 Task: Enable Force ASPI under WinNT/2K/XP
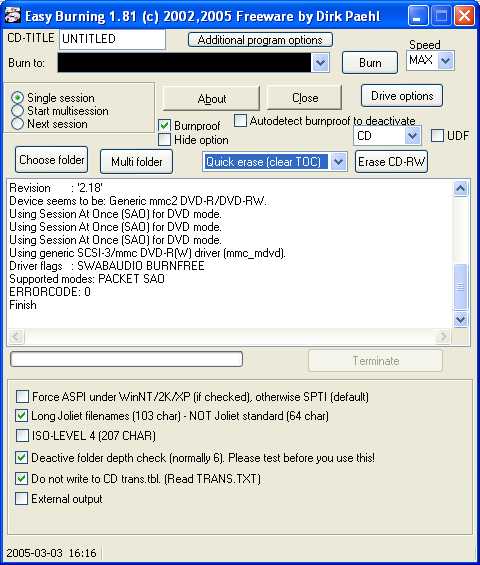tap(22, 397)
